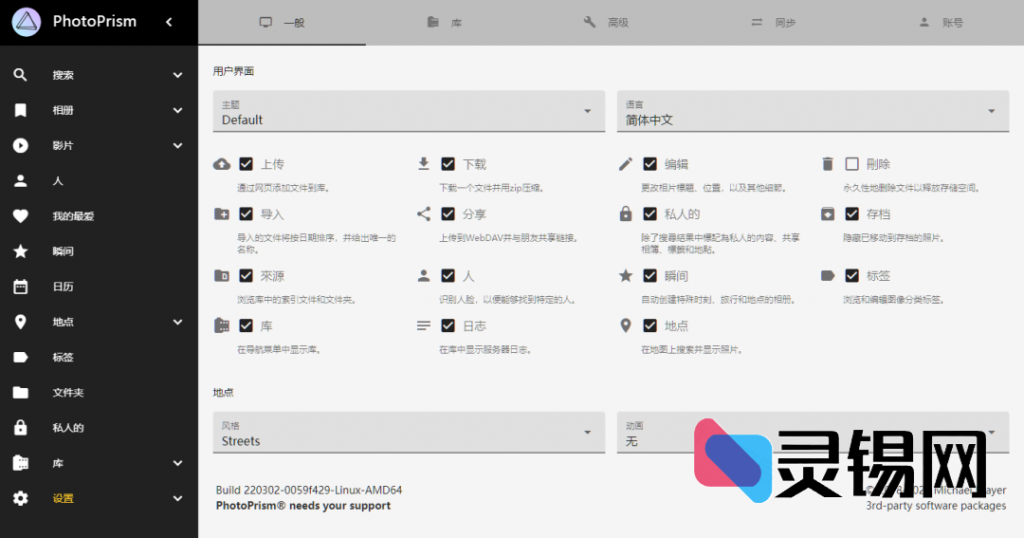Disable the 分享 share checkbox
Screen dimensions: 1024x538
[x=448, y=214]
